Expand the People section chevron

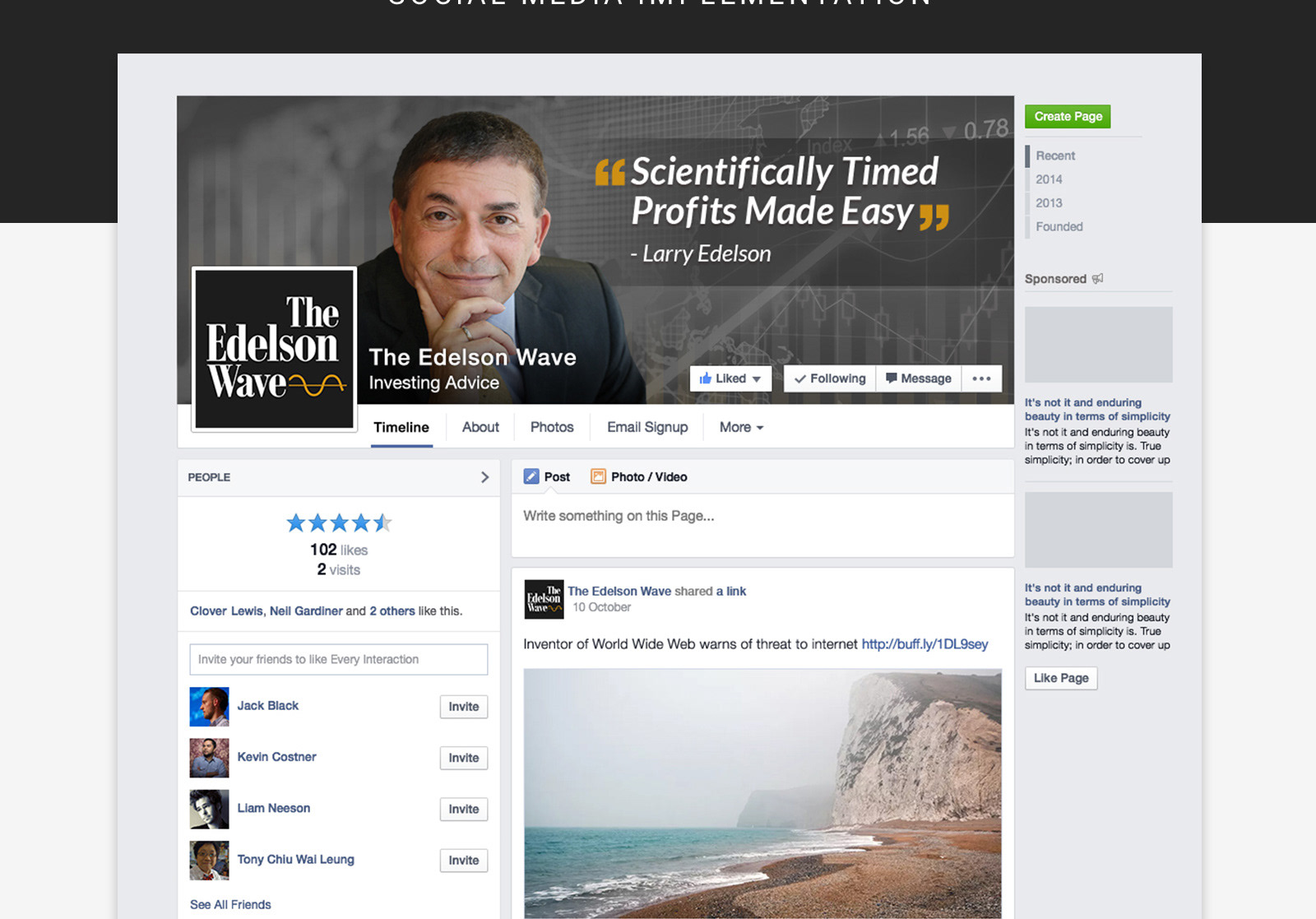484,477
